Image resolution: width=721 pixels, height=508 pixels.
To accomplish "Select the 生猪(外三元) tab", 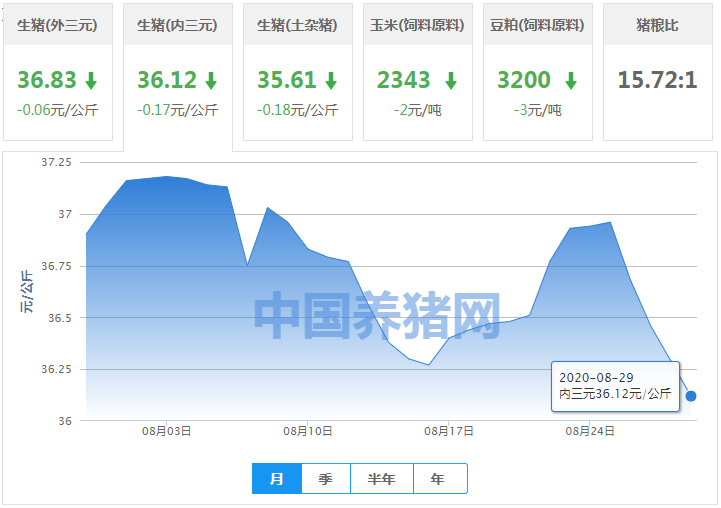I will click(58, 24).
